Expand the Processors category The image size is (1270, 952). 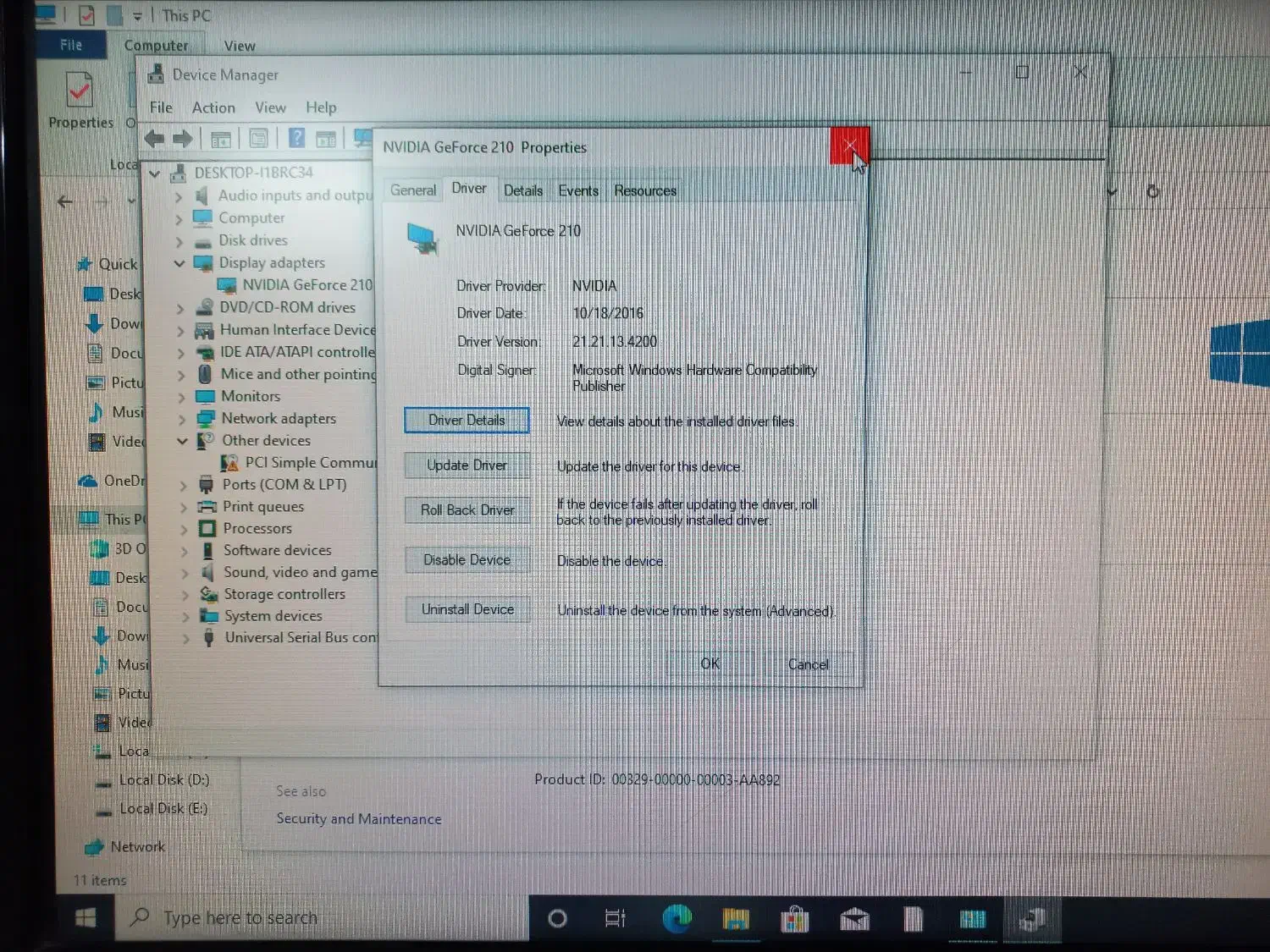[x=184, y=529]
